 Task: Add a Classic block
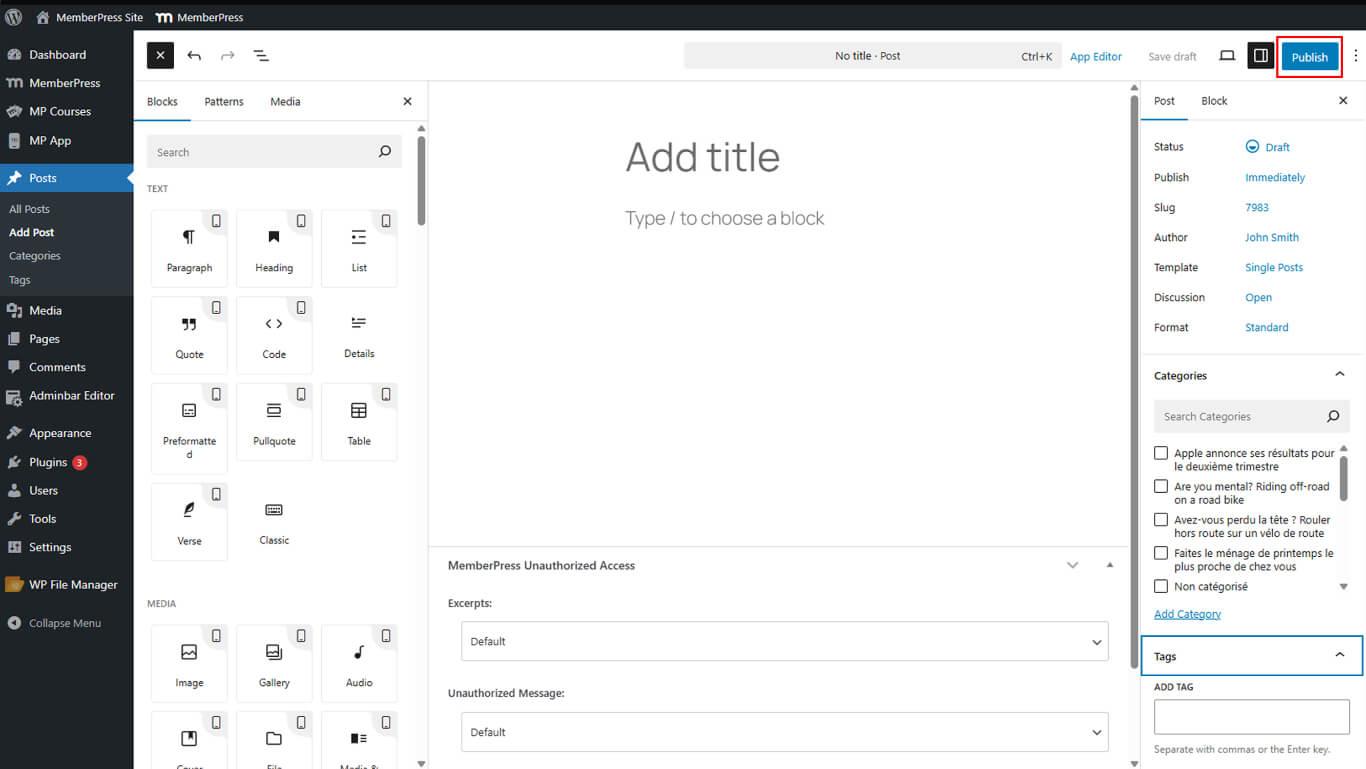click(x=274, y=520)
